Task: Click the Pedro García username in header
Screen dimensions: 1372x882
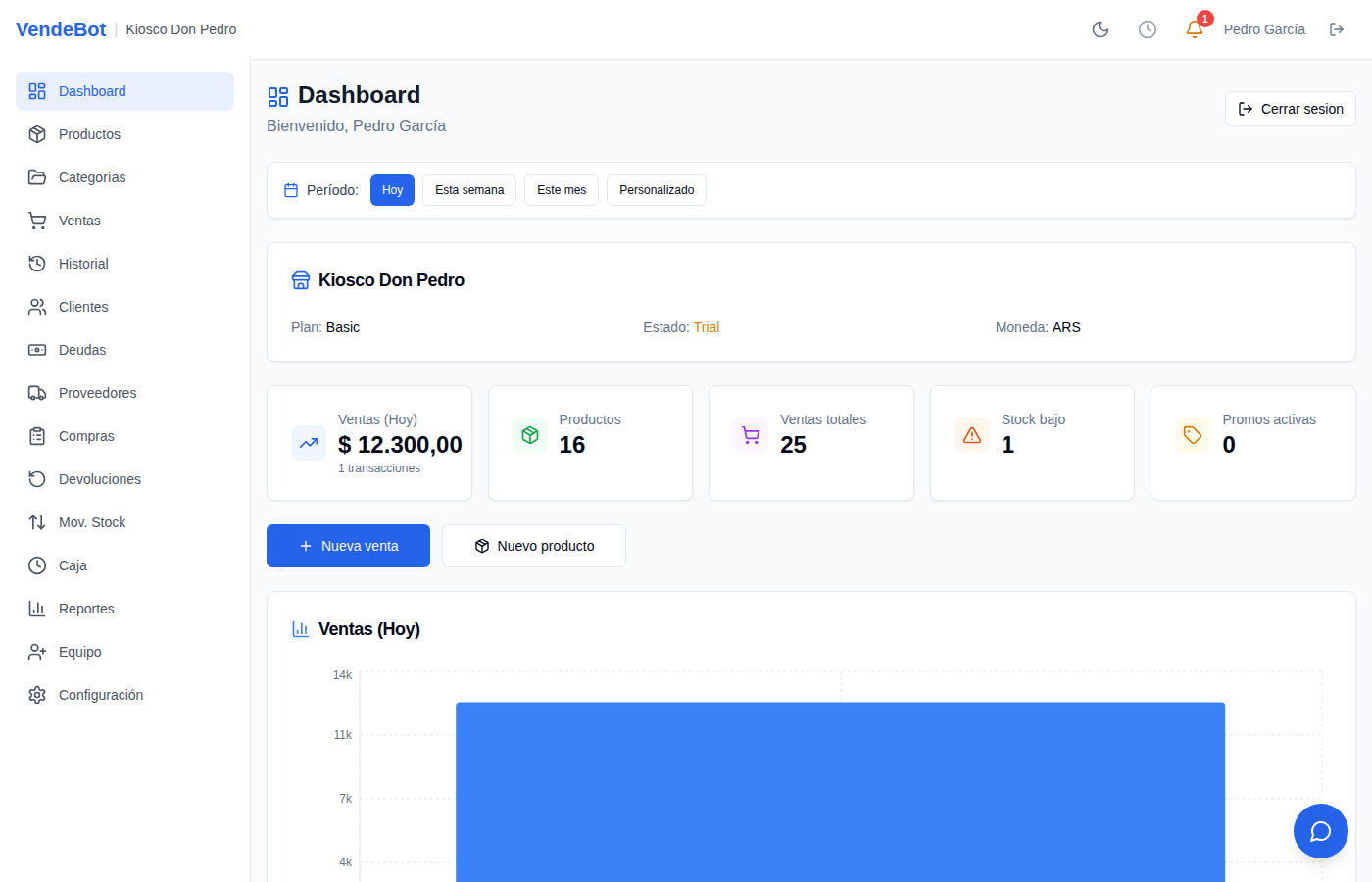Action: tap(1264, 29)
